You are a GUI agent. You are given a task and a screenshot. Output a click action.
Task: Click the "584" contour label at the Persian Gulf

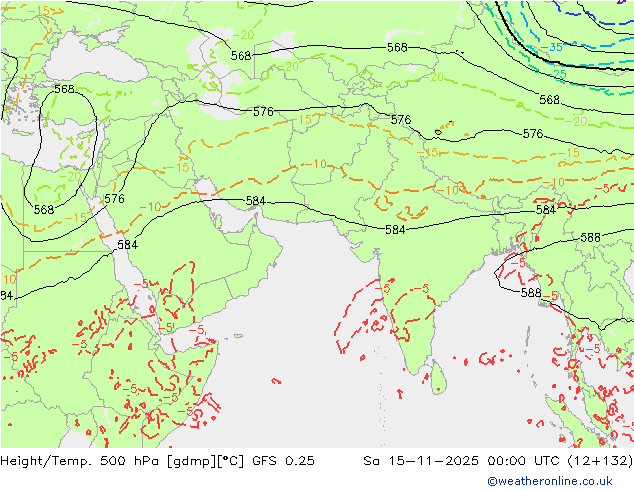pyautogui.click(x=256, y=201)
